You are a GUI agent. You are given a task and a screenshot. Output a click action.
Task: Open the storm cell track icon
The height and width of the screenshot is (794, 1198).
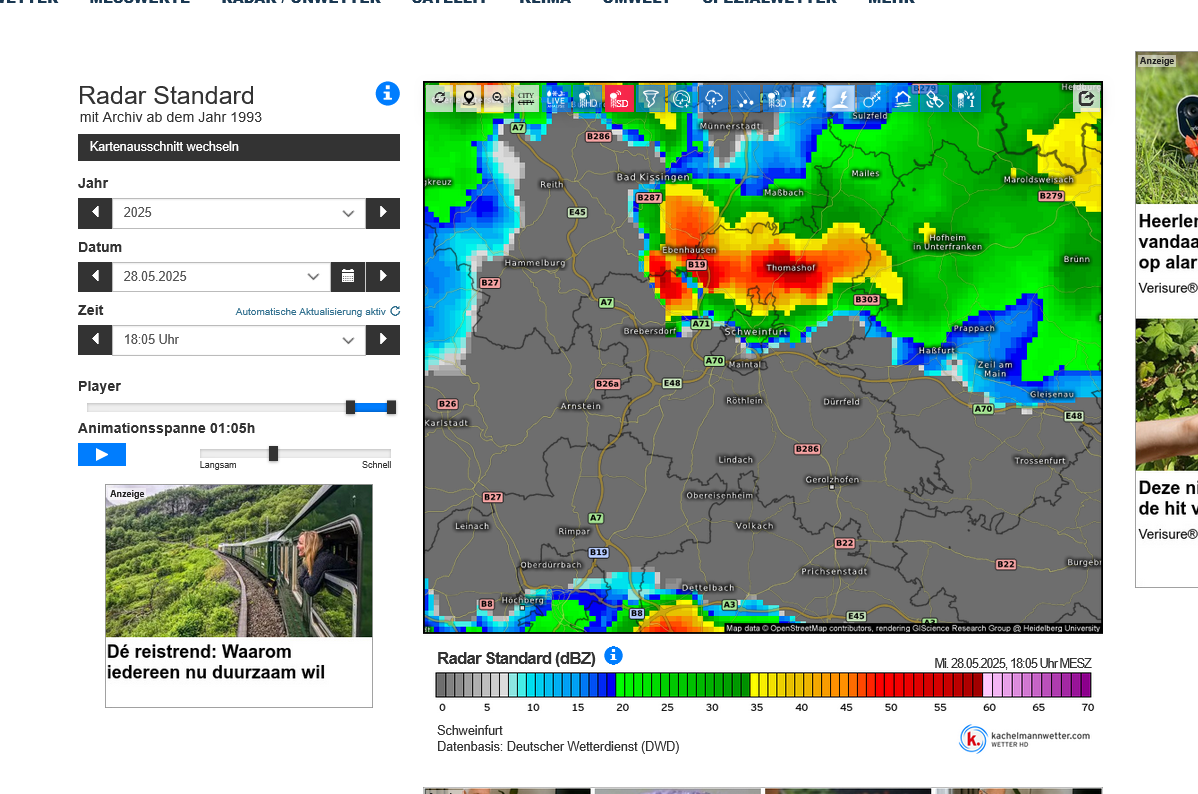point(871,98)
